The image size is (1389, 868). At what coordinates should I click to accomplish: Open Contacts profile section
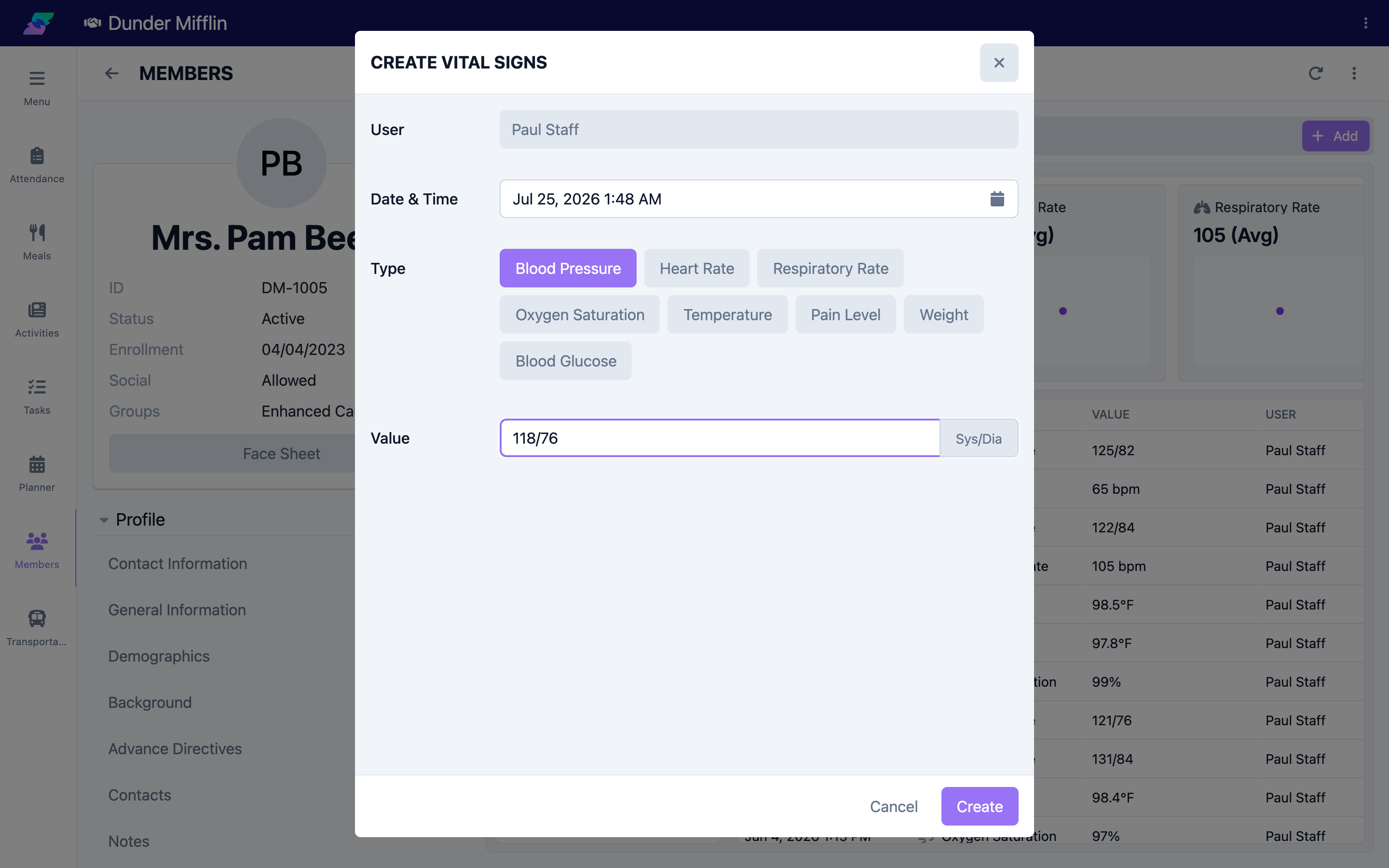pyautogui.click(x=139, y=795)
